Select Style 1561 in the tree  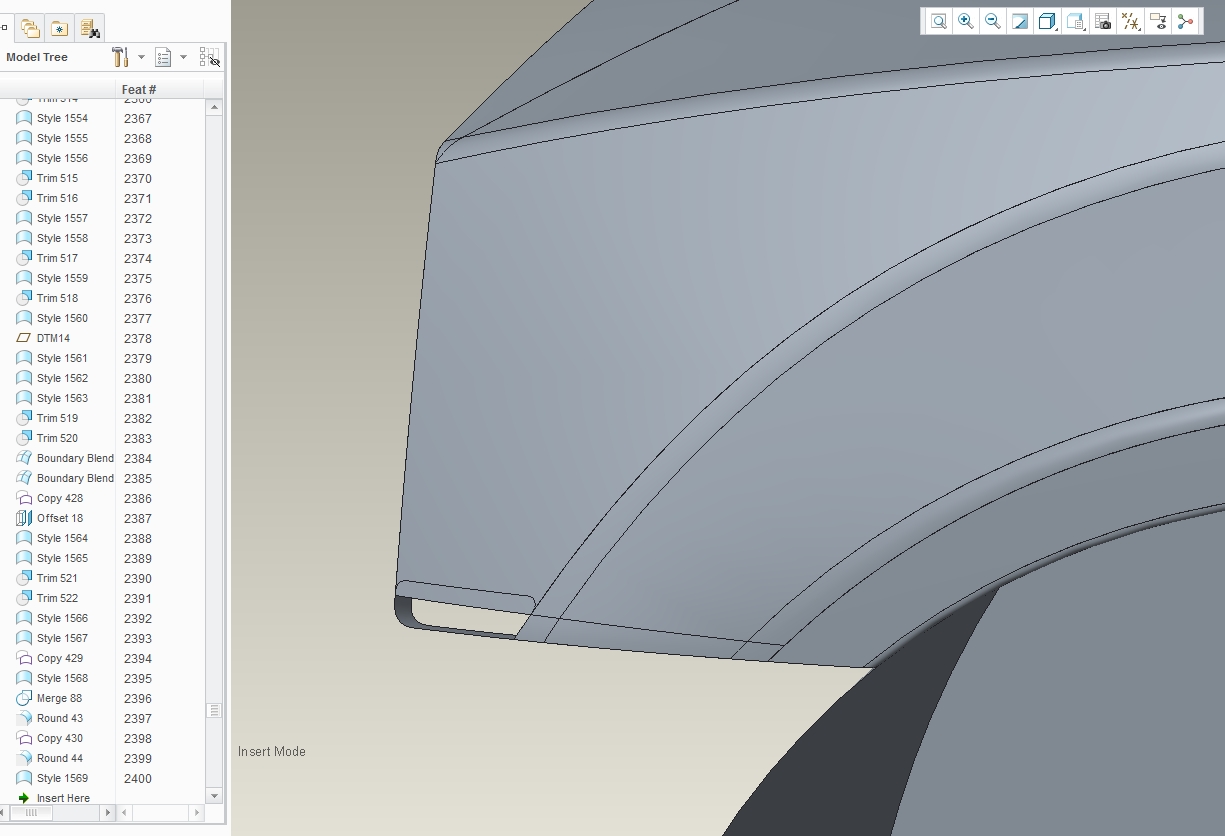[62, 358]
